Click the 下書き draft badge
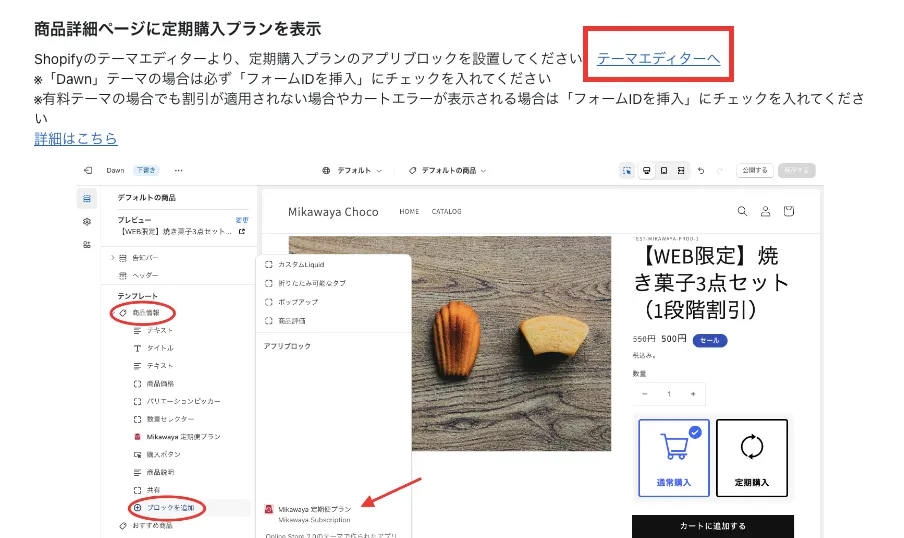This screenshot has width=904, height=538. coord(146,170)
